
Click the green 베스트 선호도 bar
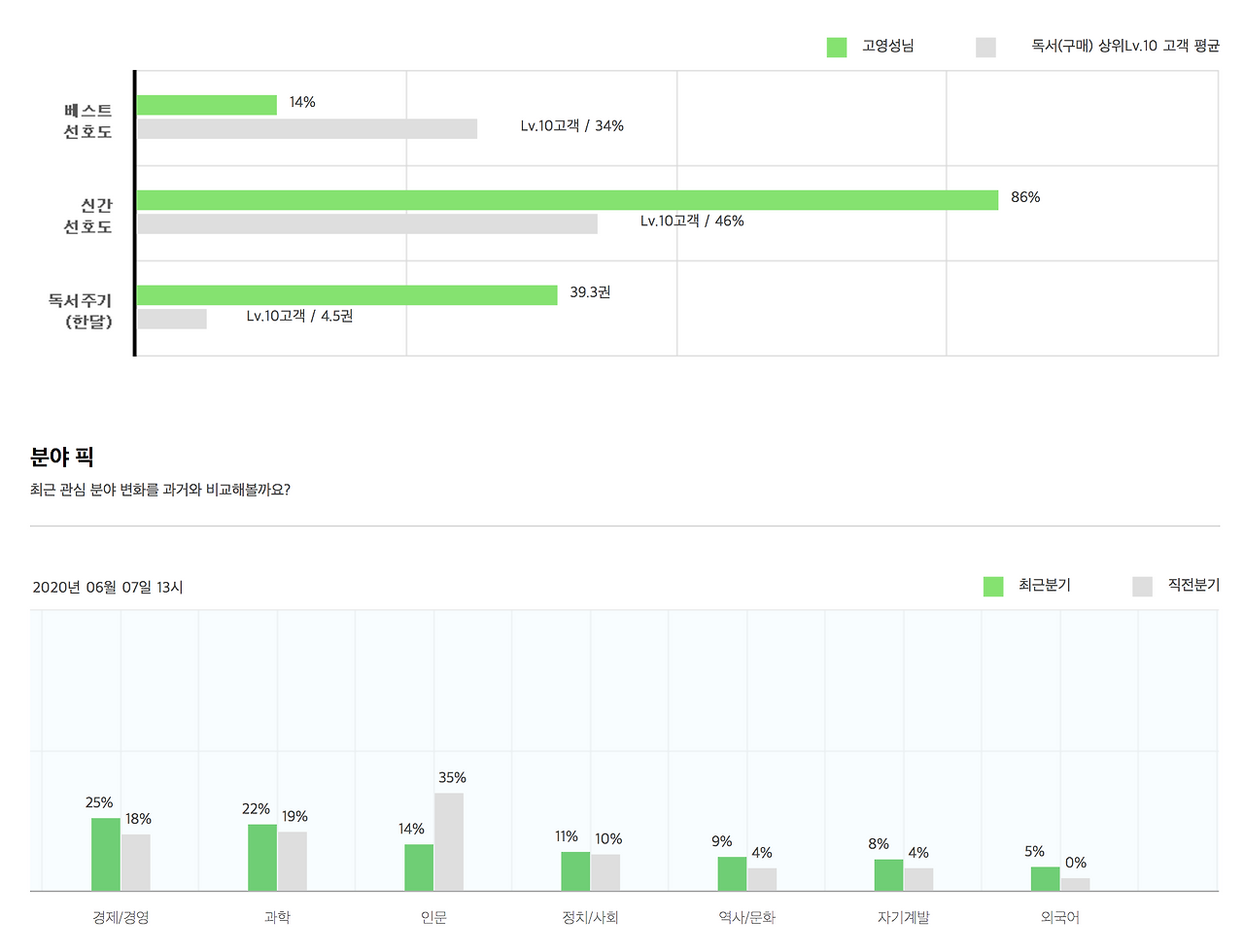pos(207,105)
